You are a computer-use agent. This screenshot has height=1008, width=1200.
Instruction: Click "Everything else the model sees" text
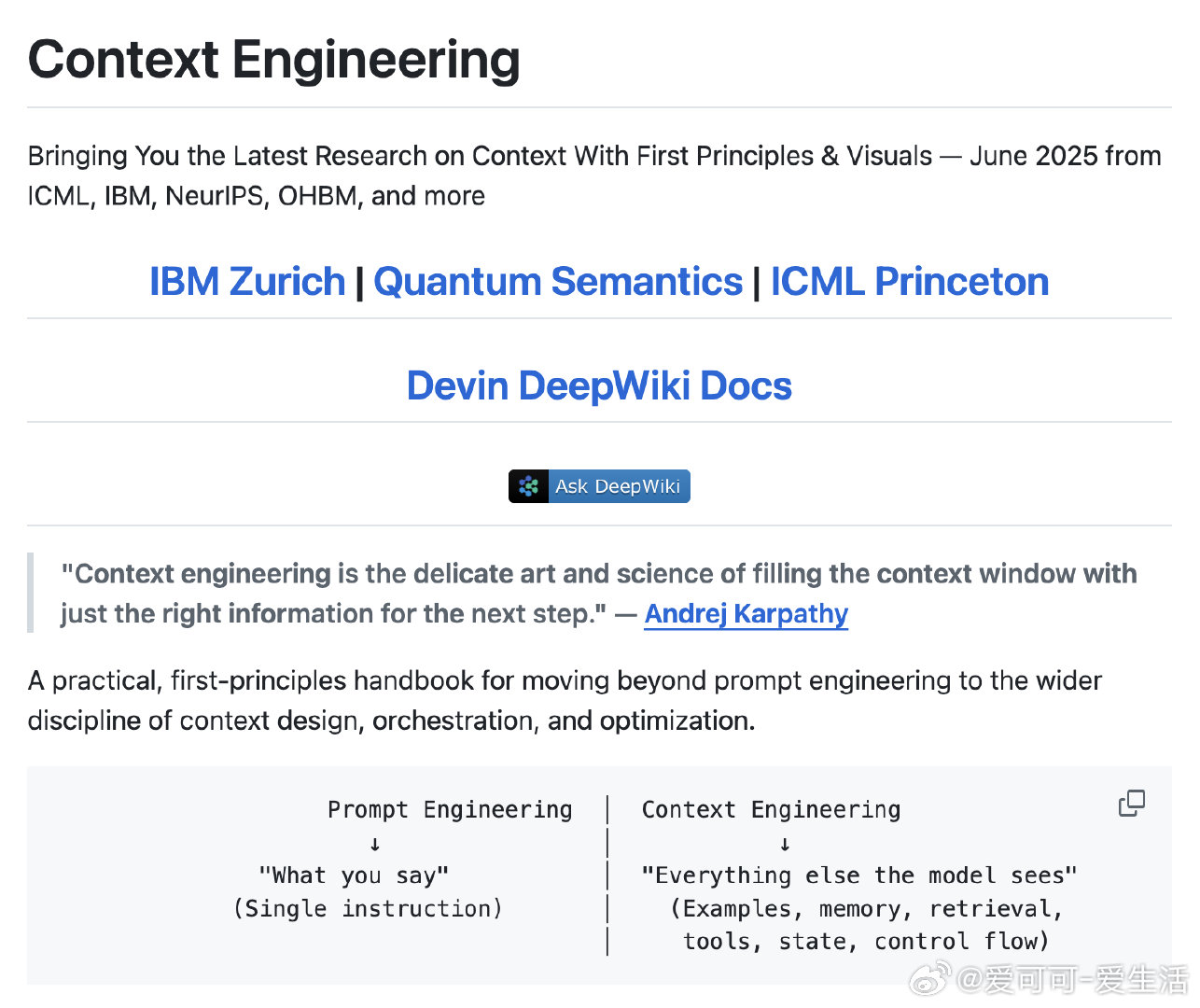click(858, 875)
